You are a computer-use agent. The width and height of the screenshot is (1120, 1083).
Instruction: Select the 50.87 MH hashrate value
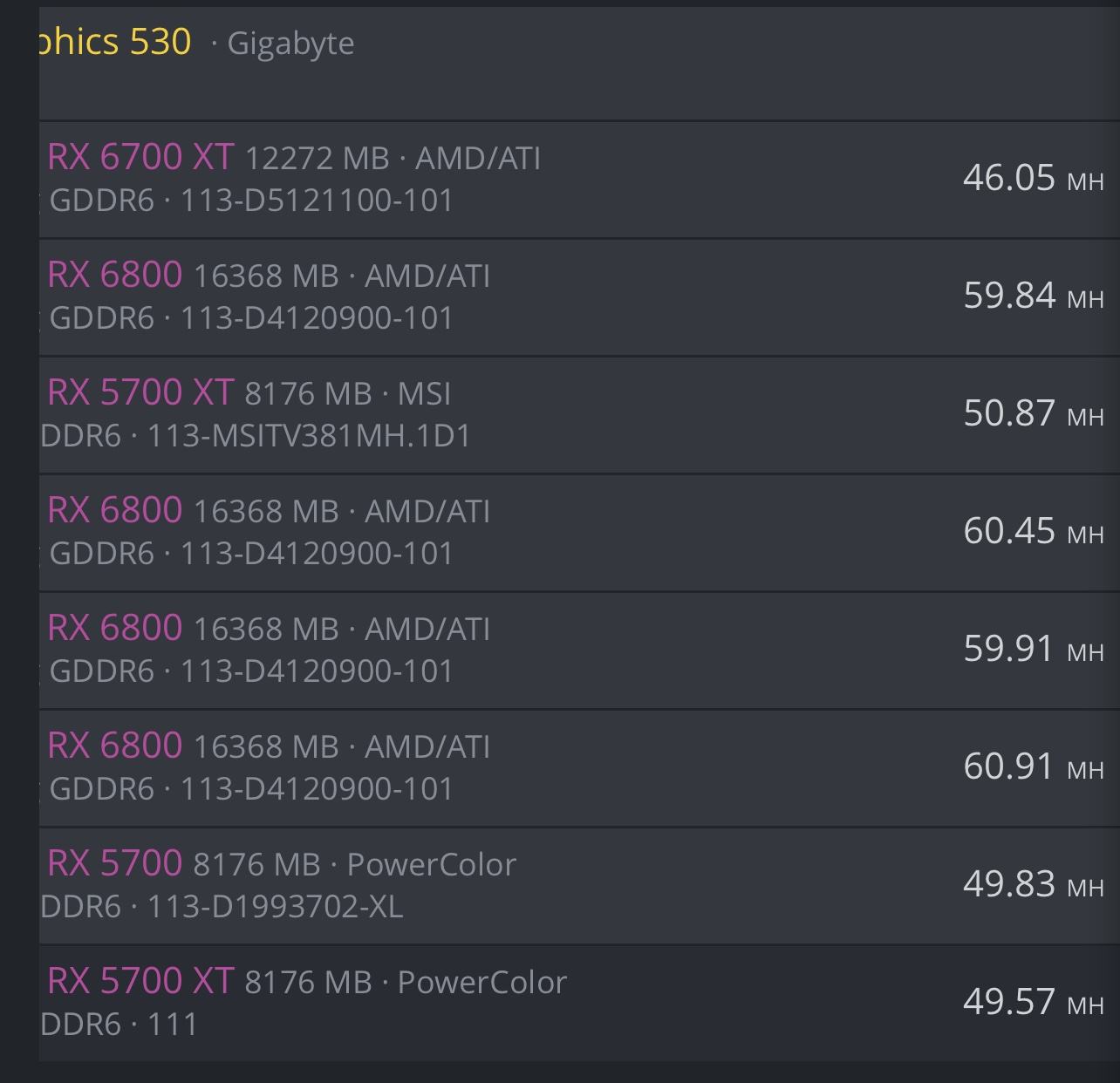pos(1034,413)
